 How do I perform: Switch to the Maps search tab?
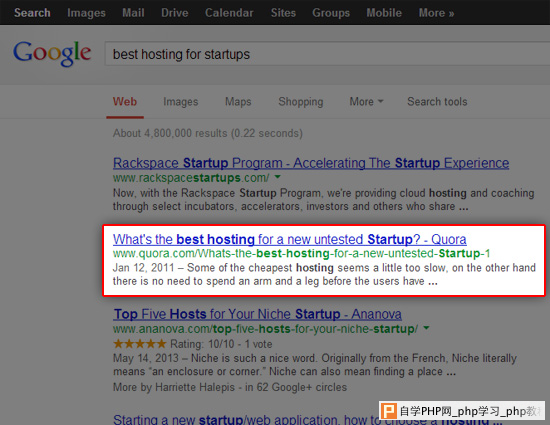point(238,102)
